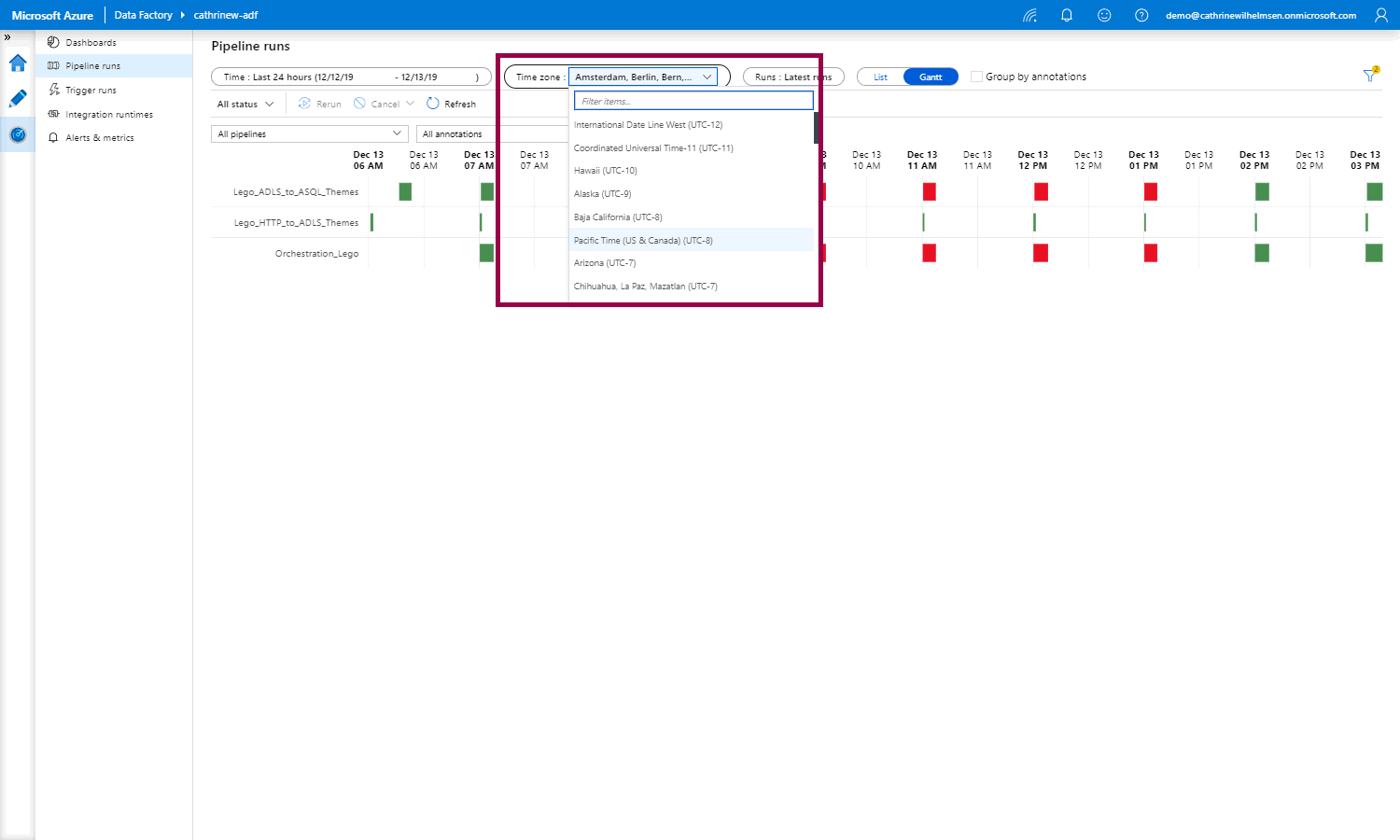Open the notifications bell icon

coord(1067,15)
